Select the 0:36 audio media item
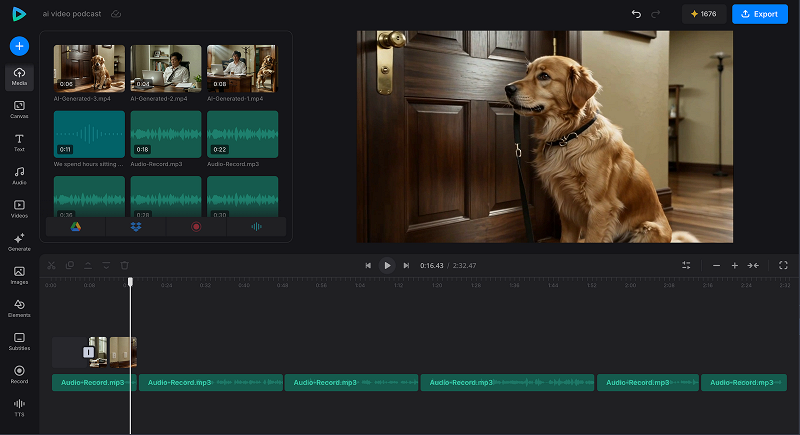Screen dimensions: 800x435 tap(89, 197)
